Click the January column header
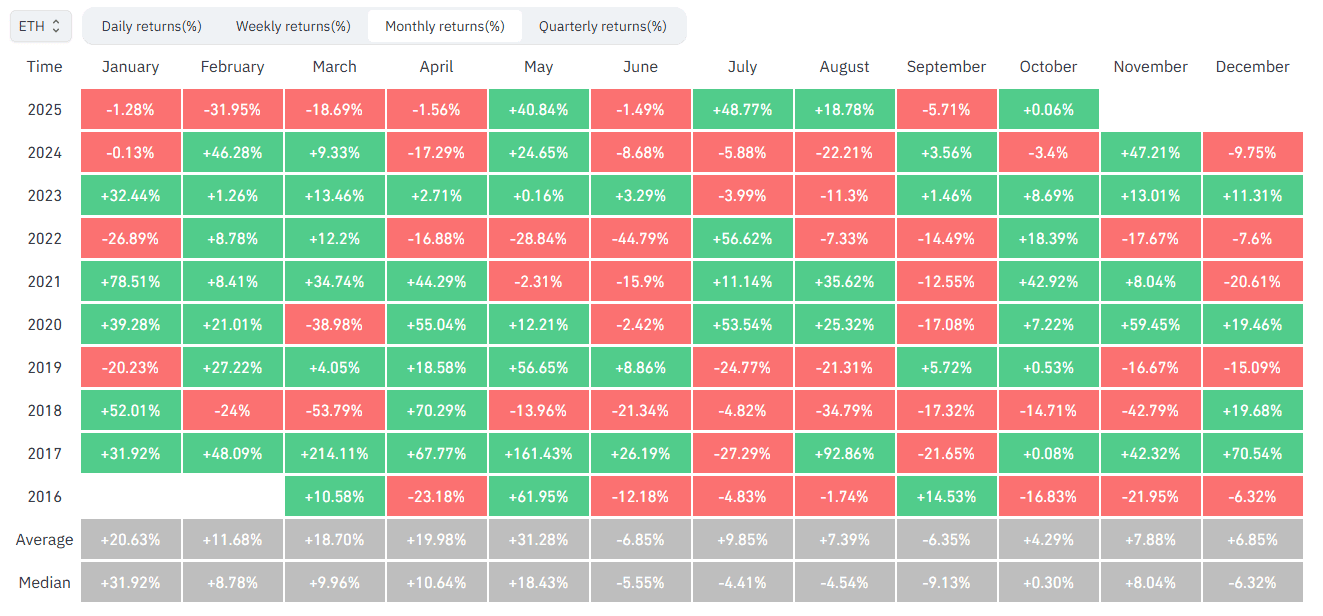 coord(131,67)
